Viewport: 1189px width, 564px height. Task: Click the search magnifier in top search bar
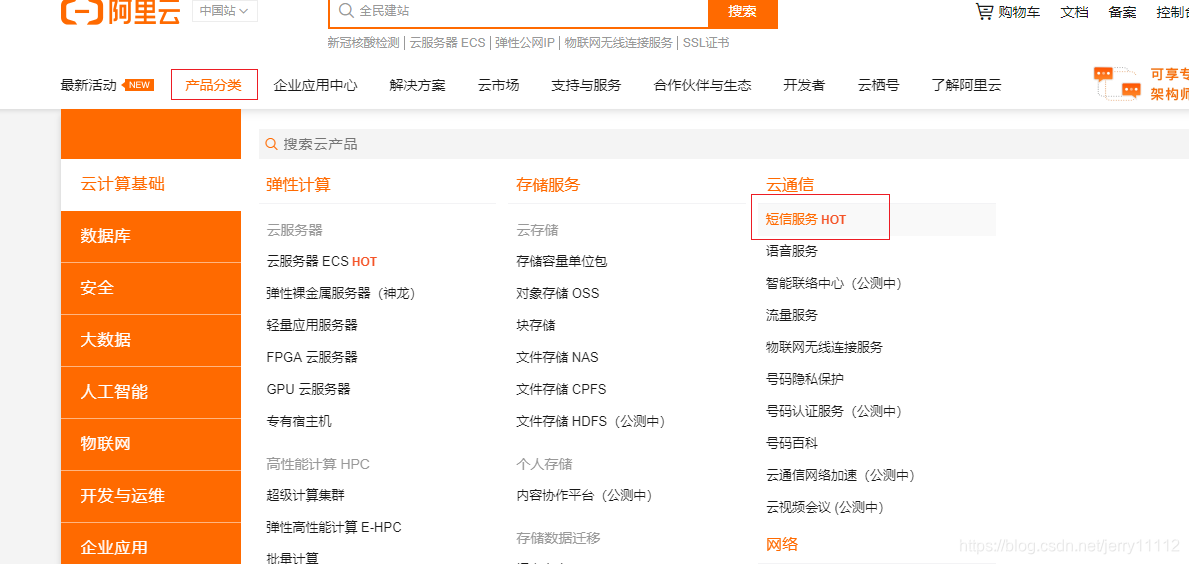click(346, 11)
